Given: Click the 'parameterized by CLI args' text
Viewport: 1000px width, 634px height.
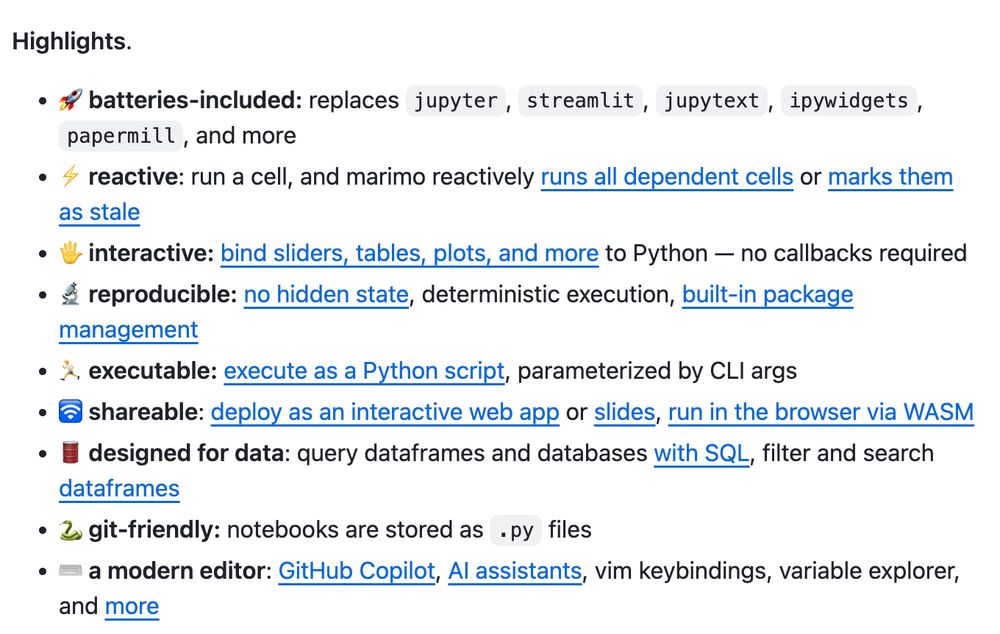Looking at the screenshot, I should coord(657,371).
